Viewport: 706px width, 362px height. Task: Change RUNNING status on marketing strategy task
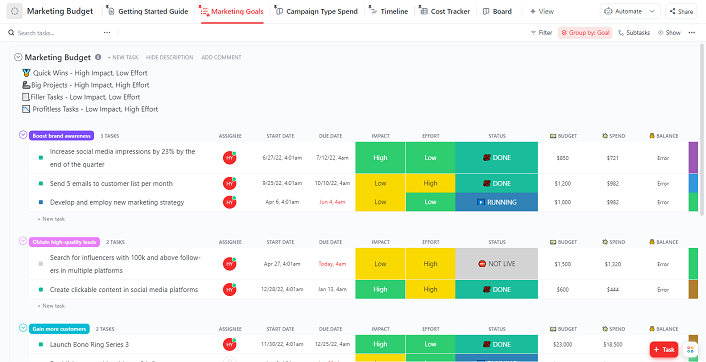(497, 202)
